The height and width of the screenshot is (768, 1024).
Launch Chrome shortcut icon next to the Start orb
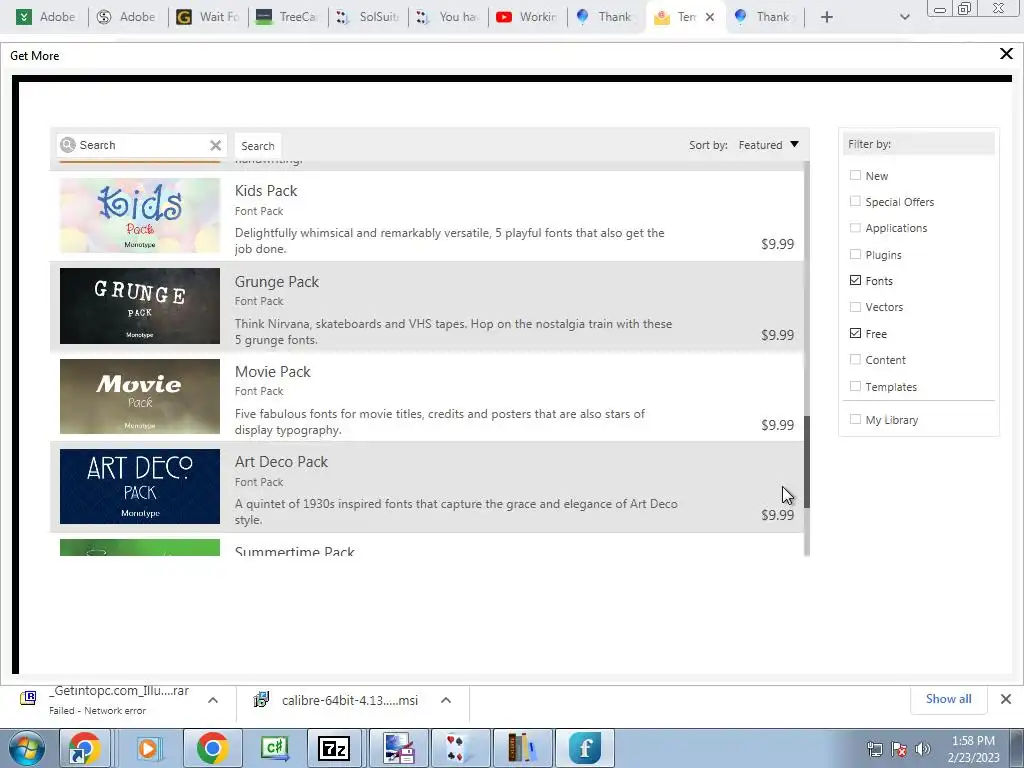click(x=84, y=748)
